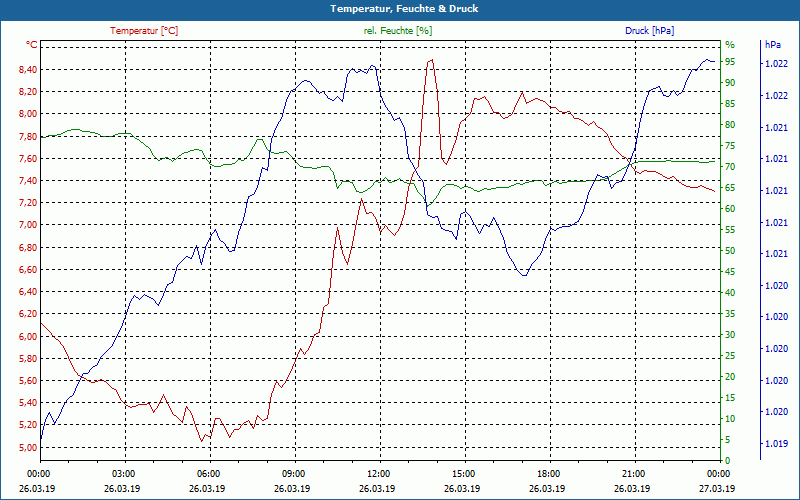Click the temperature axis value "5,20"
This screenshot has height=500, width=800.
tap(28, 426)
